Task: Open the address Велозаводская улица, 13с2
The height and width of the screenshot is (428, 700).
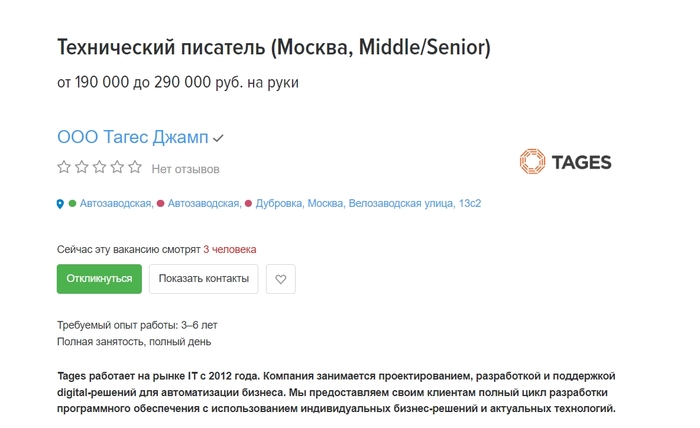Action: pos(414,204)
